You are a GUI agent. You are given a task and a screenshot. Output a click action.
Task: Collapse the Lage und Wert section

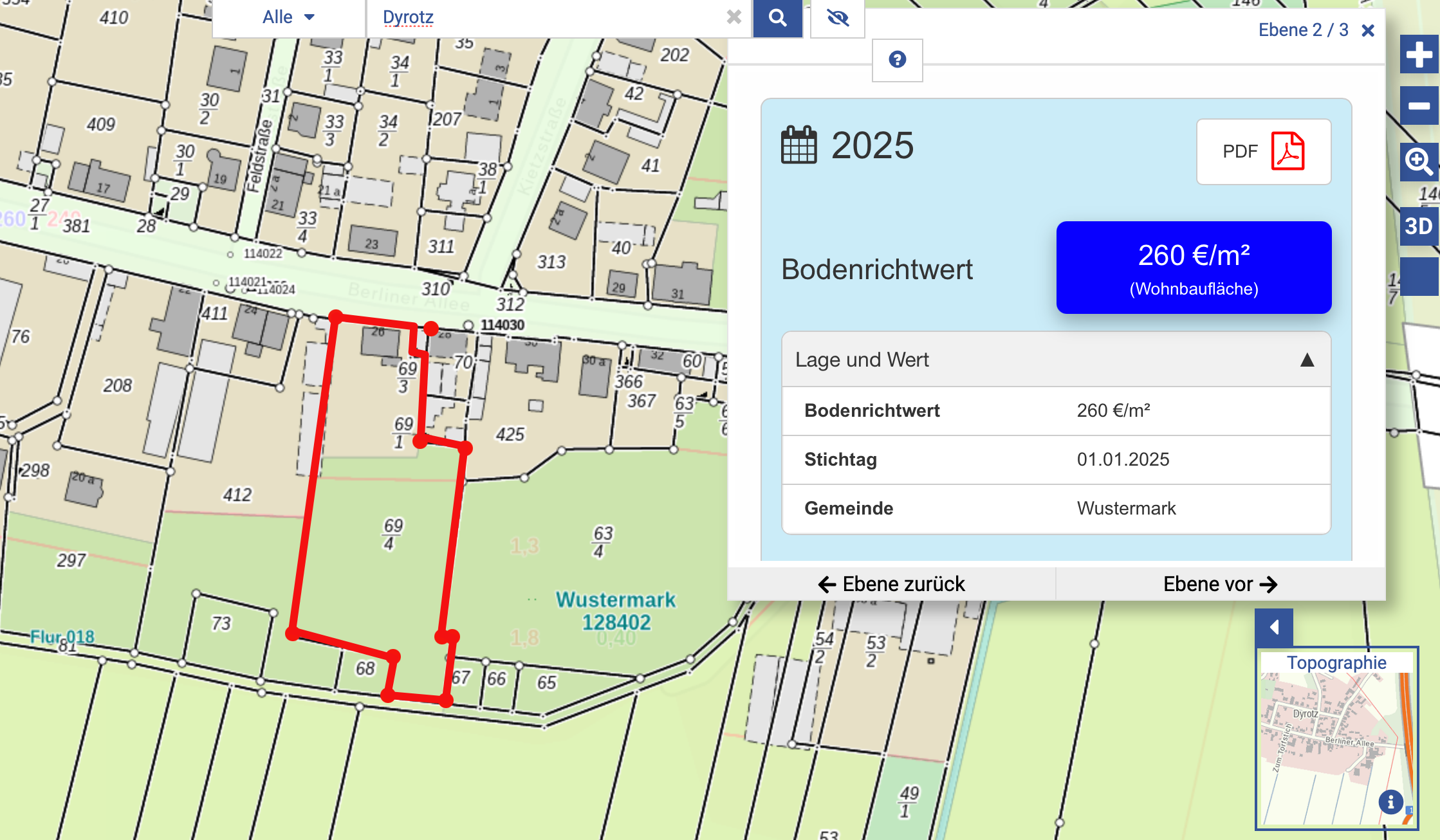tap(1306, 360)
